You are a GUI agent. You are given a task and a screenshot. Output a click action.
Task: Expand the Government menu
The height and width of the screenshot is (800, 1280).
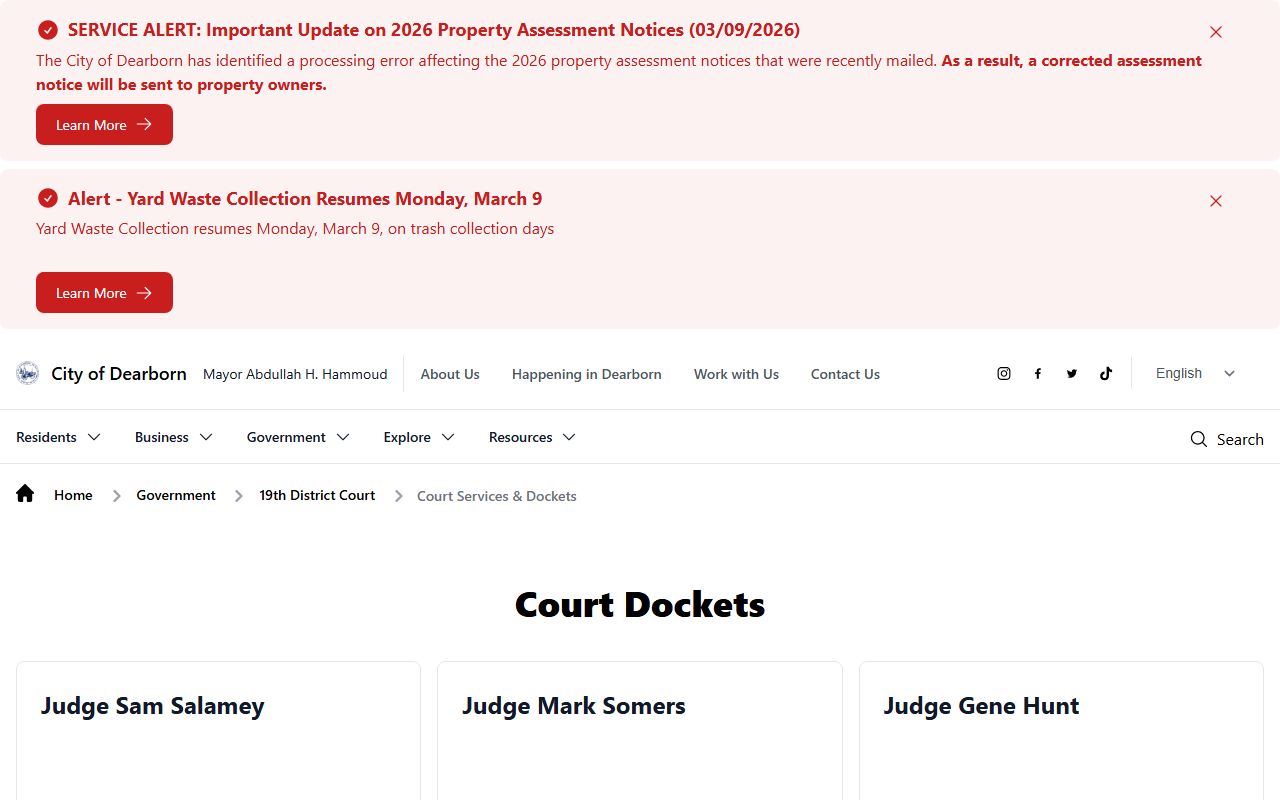(x=299, y=437)
